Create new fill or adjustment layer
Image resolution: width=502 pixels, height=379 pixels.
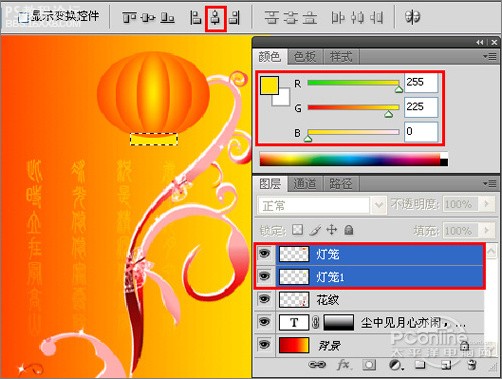coord(396,365)
